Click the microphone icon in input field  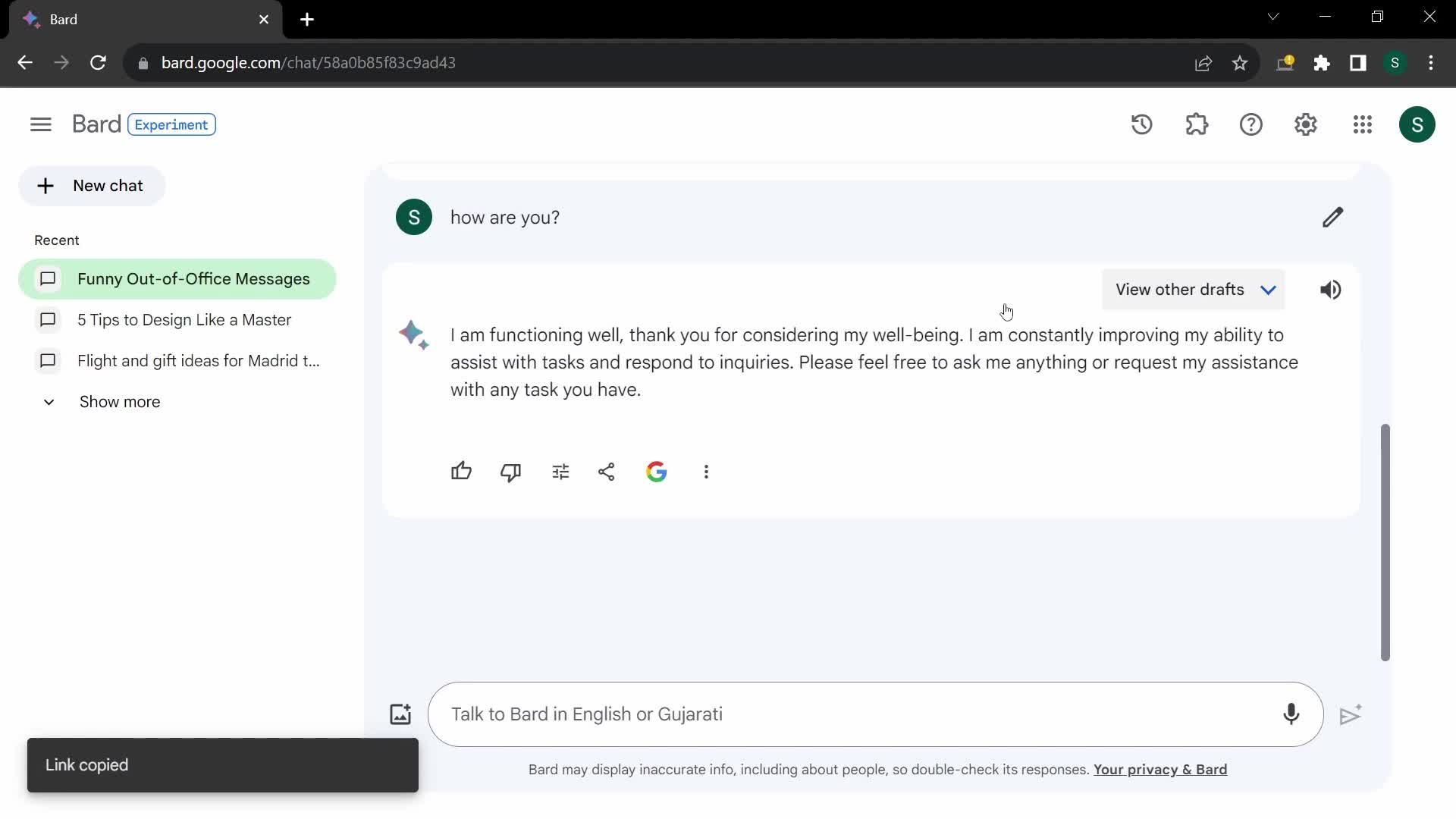1291,714
